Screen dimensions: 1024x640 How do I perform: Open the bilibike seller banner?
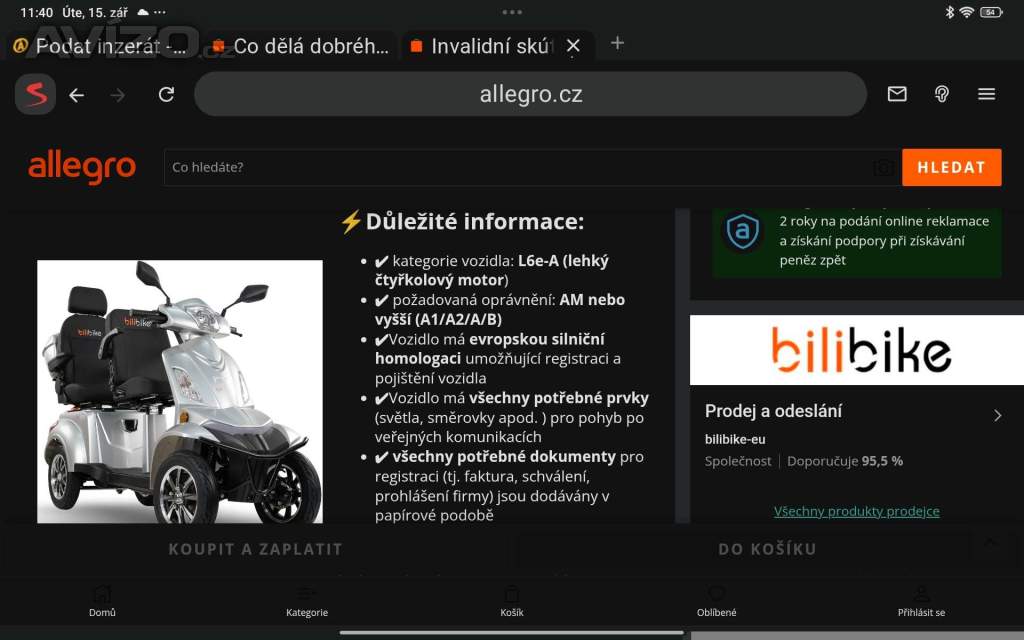point(857,350)
